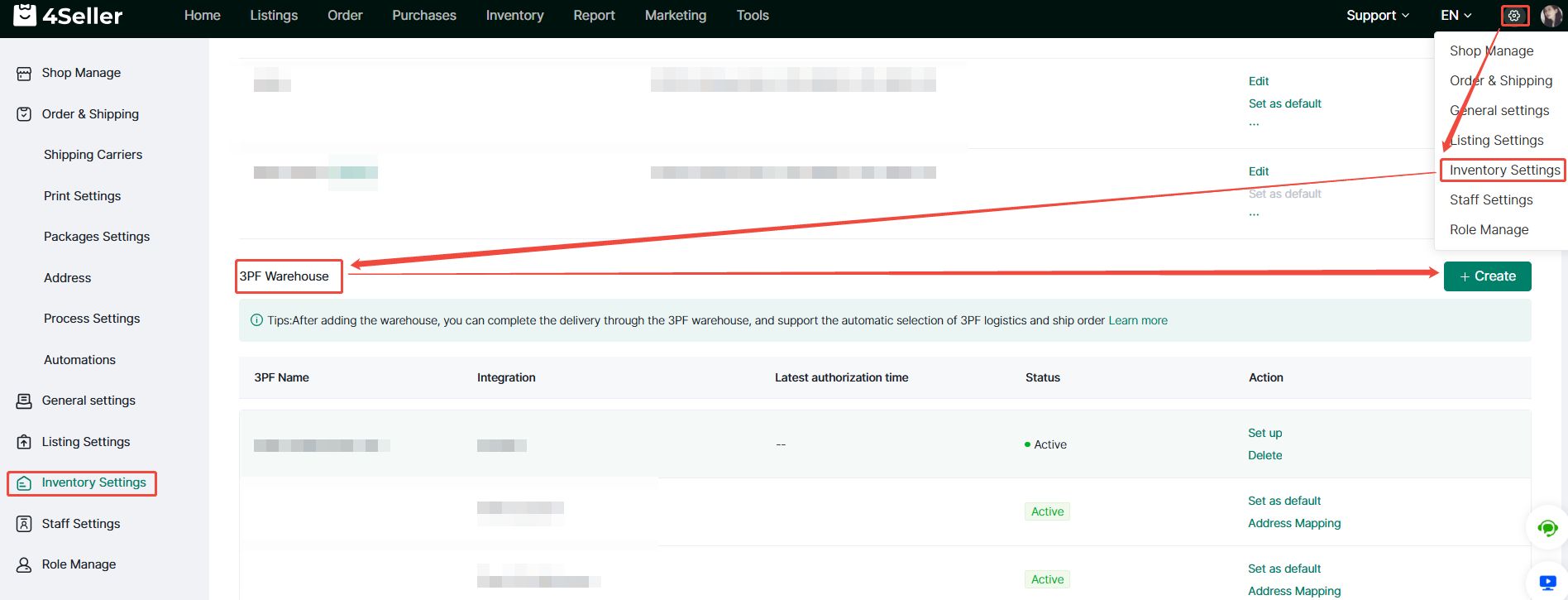
Task: Click the Role Manage sidebar icon
Action: [x=24, y=564]
